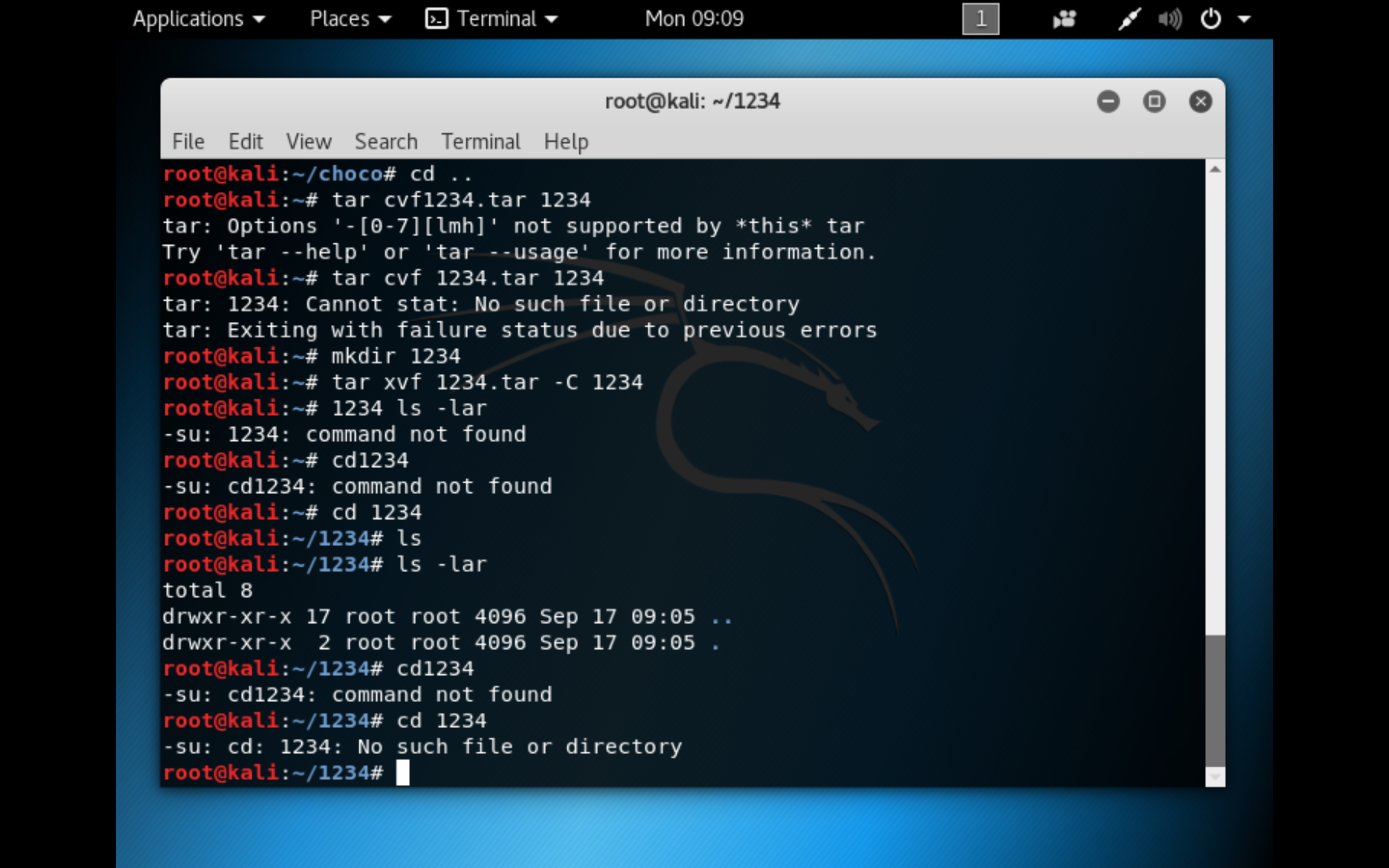Click the directory row ending in '..'

(x=448, y=617)
